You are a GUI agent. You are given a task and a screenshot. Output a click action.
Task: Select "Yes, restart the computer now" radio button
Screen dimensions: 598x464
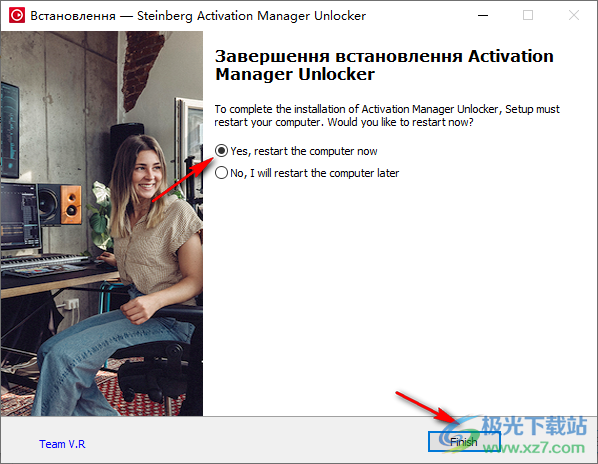296,151
